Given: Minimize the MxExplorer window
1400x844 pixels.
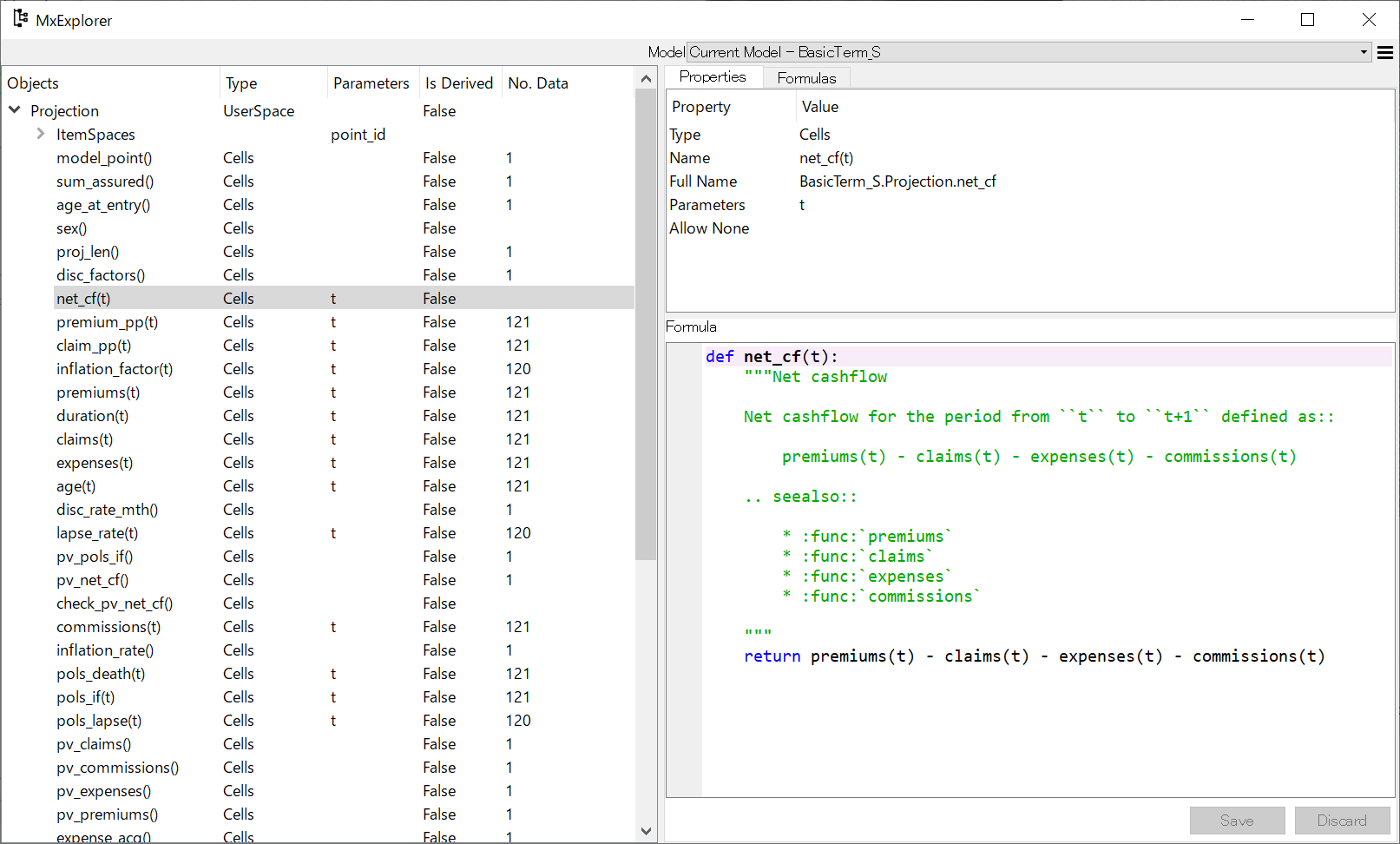Looking at the screenshot, I should coord(1248,19).
